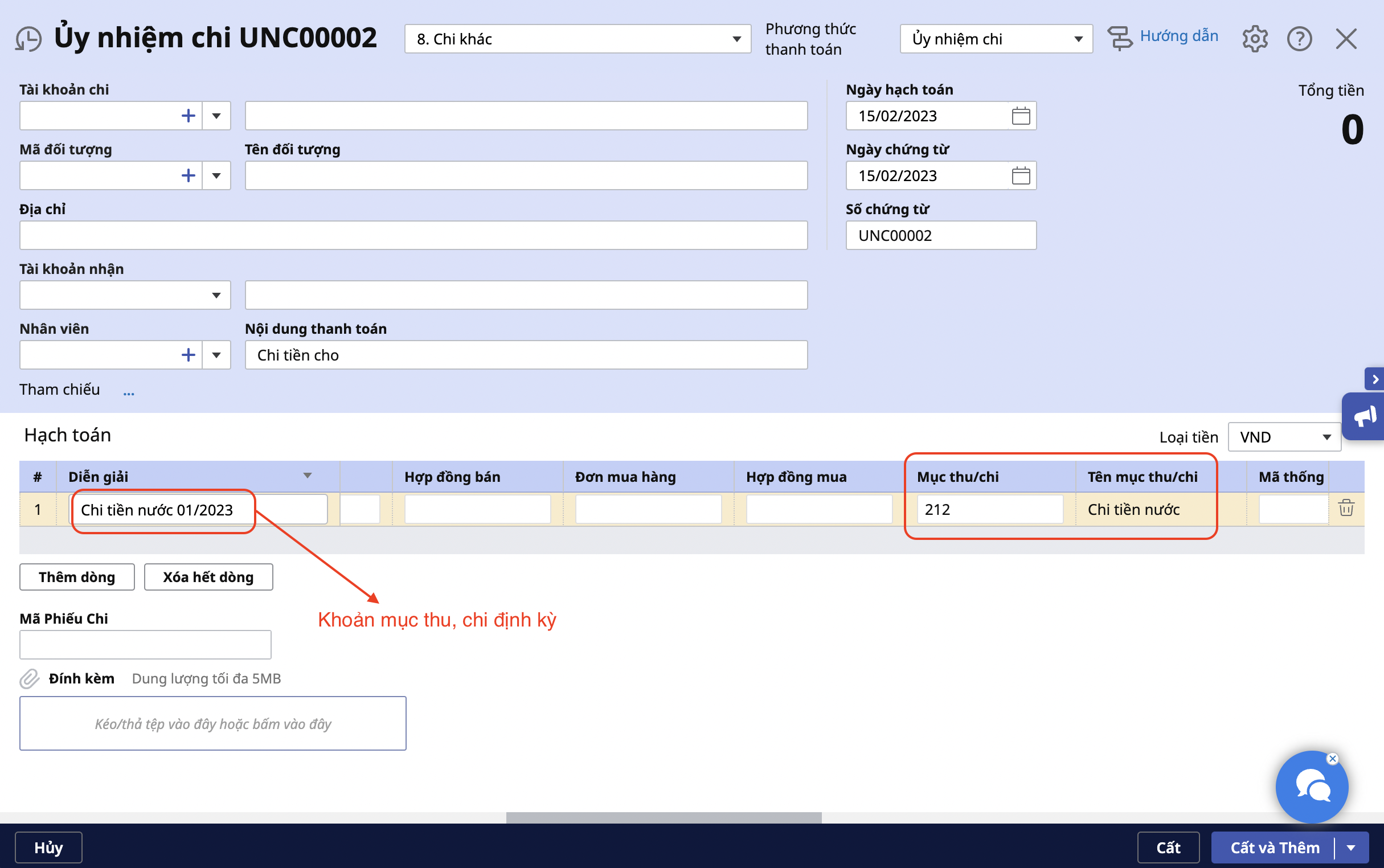Image resolution: width=1384 pixels, height=868 pixels.
Task: Open the chat support bubble icon
Action: pos(1312,787)
